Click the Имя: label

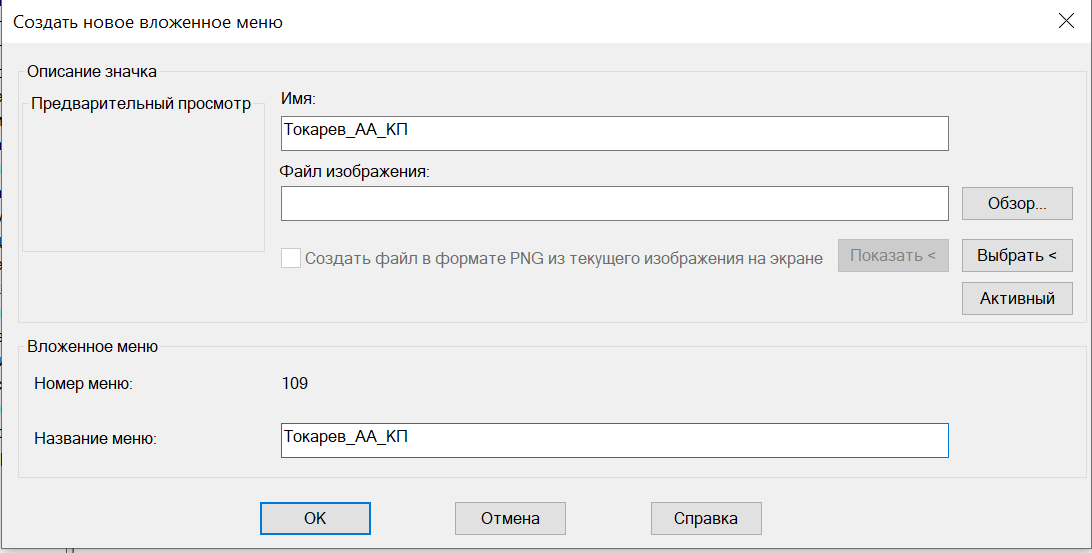298,99
